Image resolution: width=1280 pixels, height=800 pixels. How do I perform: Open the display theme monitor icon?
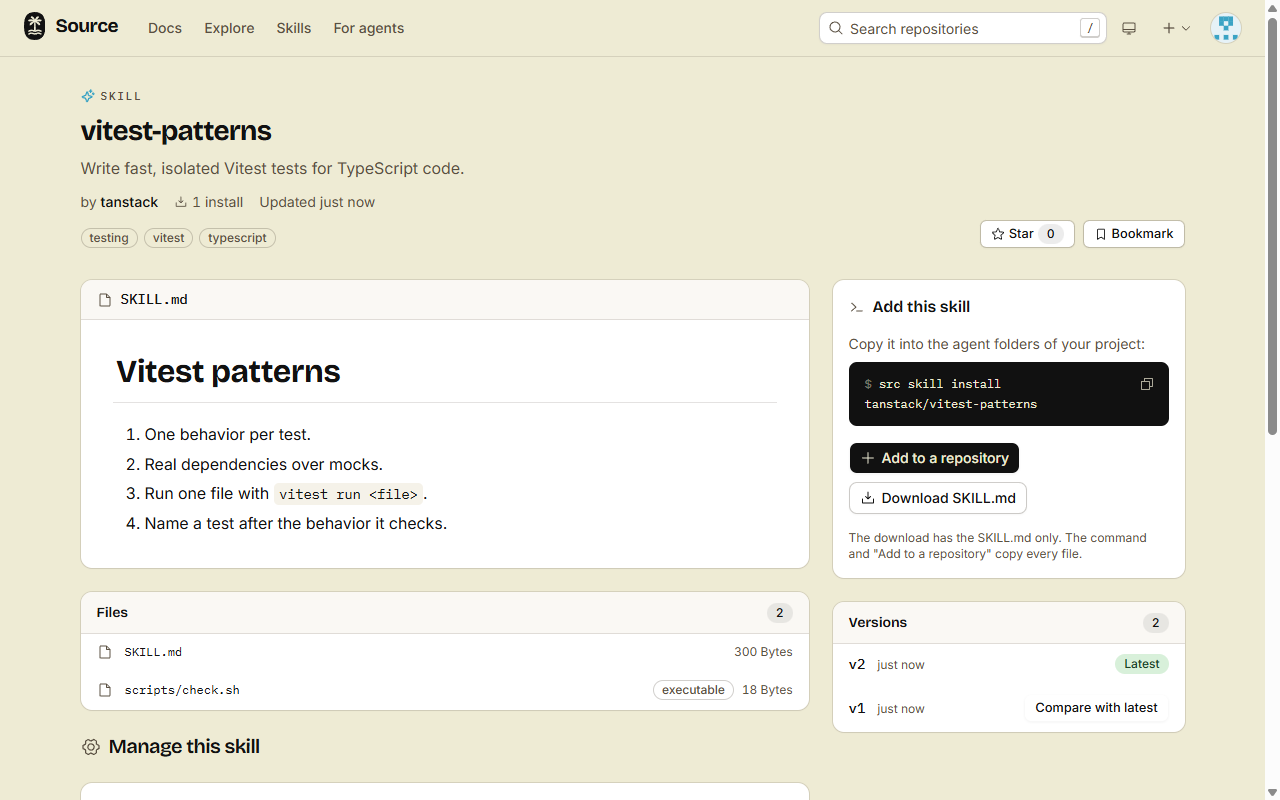click(1129, 28)
